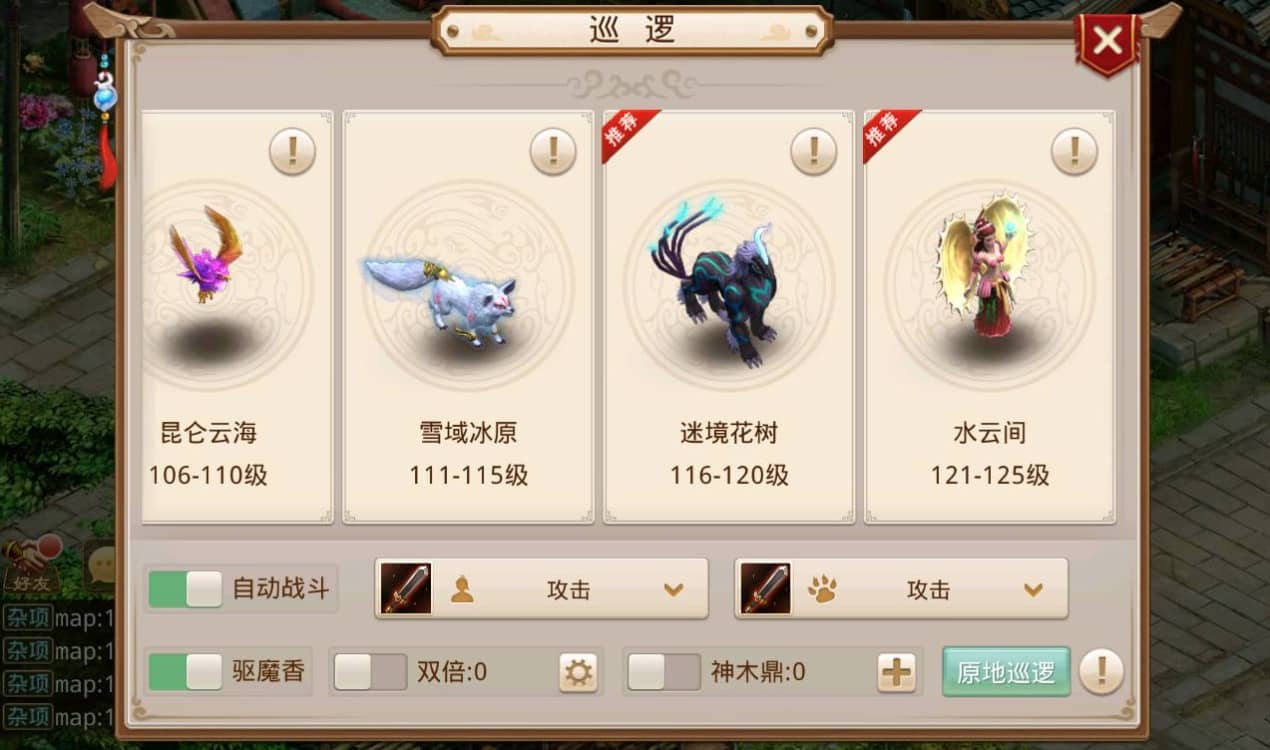Click the 原地巡逻 button
1270x750 pixels.
[x=1006, y=672]
